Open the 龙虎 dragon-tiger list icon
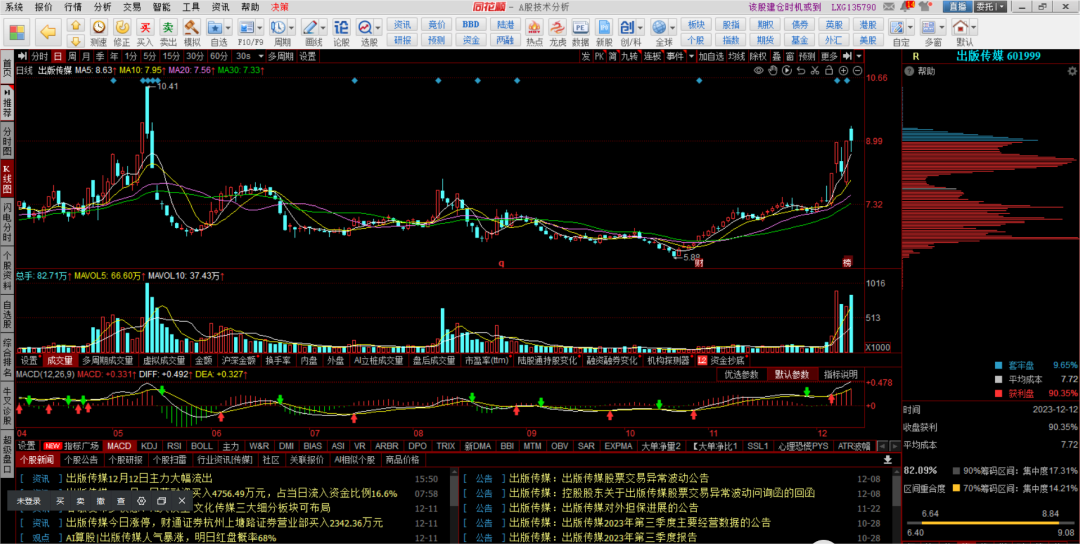The width and height of the screenshot is (1080, 544). pyautogui.click(x=558, y=27)
